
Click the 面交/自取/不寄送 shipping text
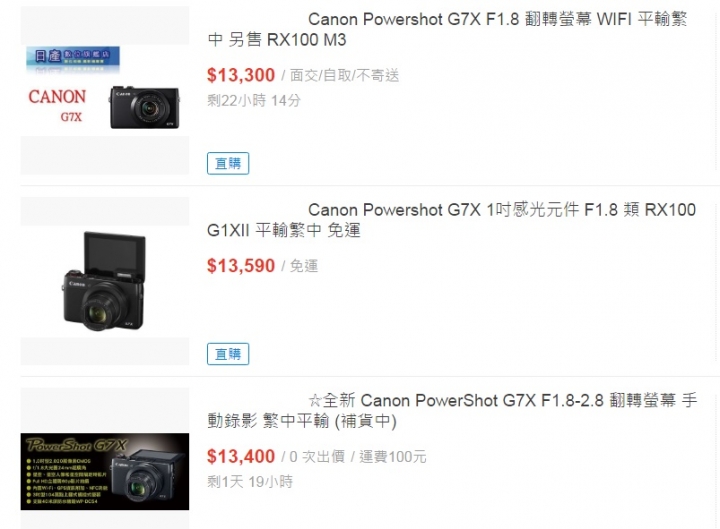(x=344, y=75)
